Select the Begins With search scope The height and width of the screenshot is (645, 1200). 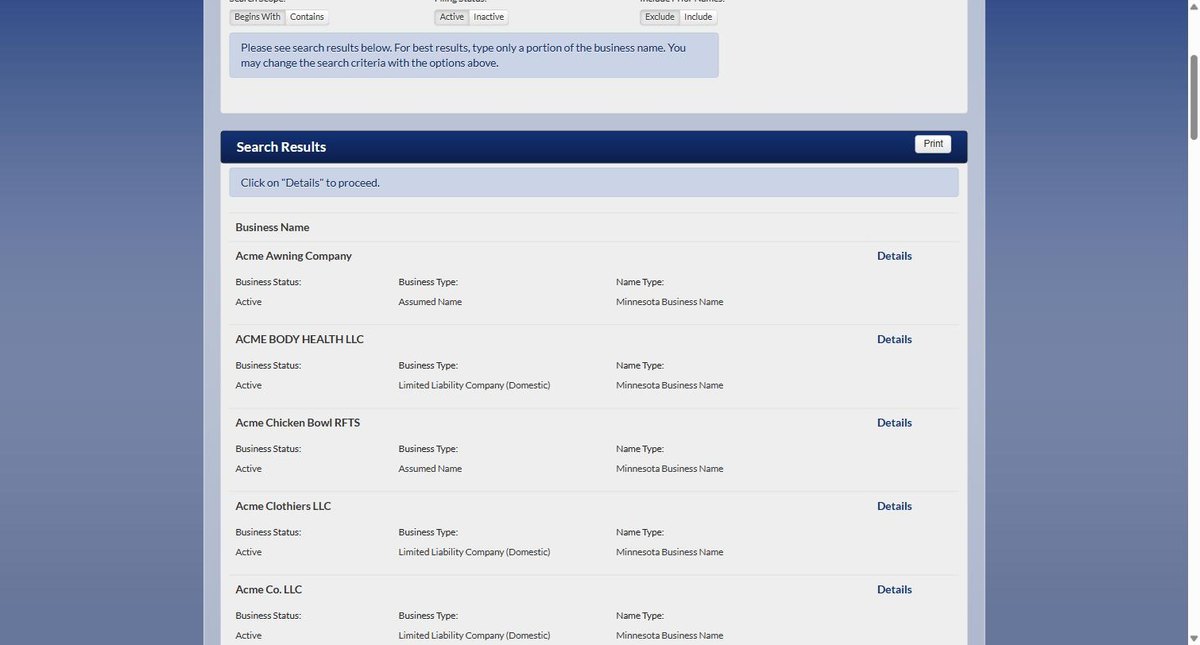coord(257,17)
